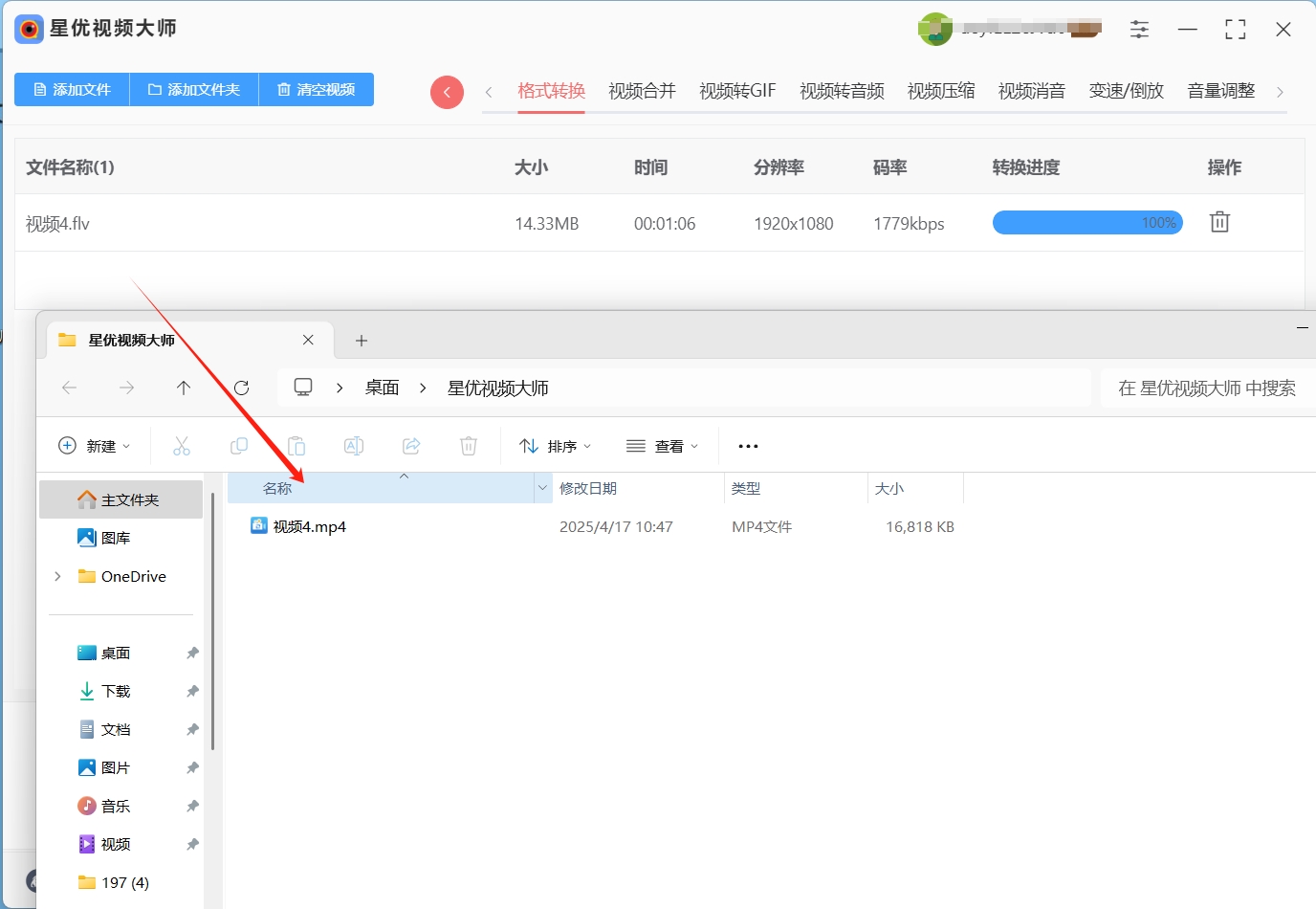Select the 视频4.mp4 file
1316x909 pixels.
309,526
